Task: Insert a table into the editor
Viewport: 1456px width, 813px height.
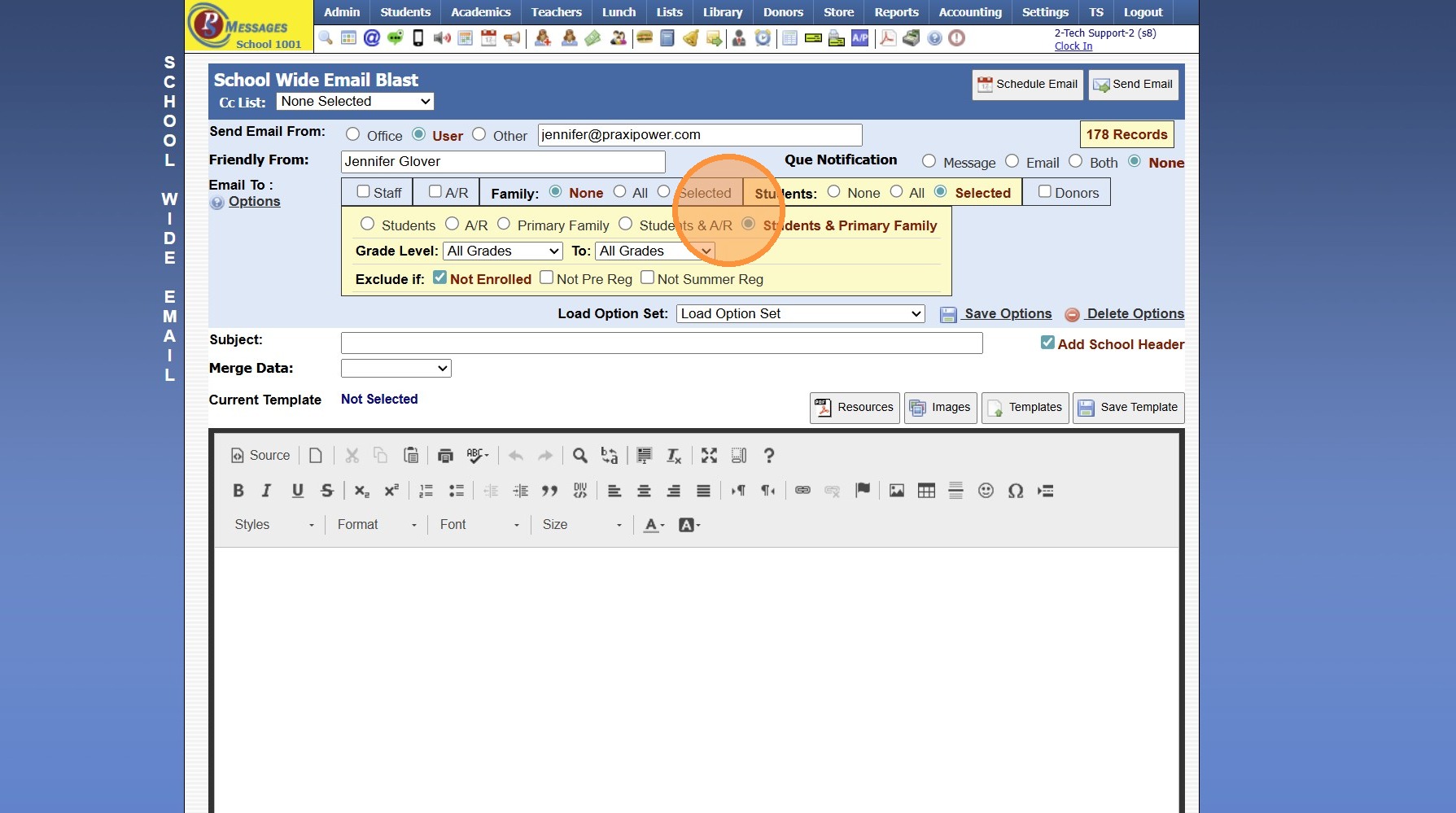Action: pyautogui.click(x=926, y=491)
